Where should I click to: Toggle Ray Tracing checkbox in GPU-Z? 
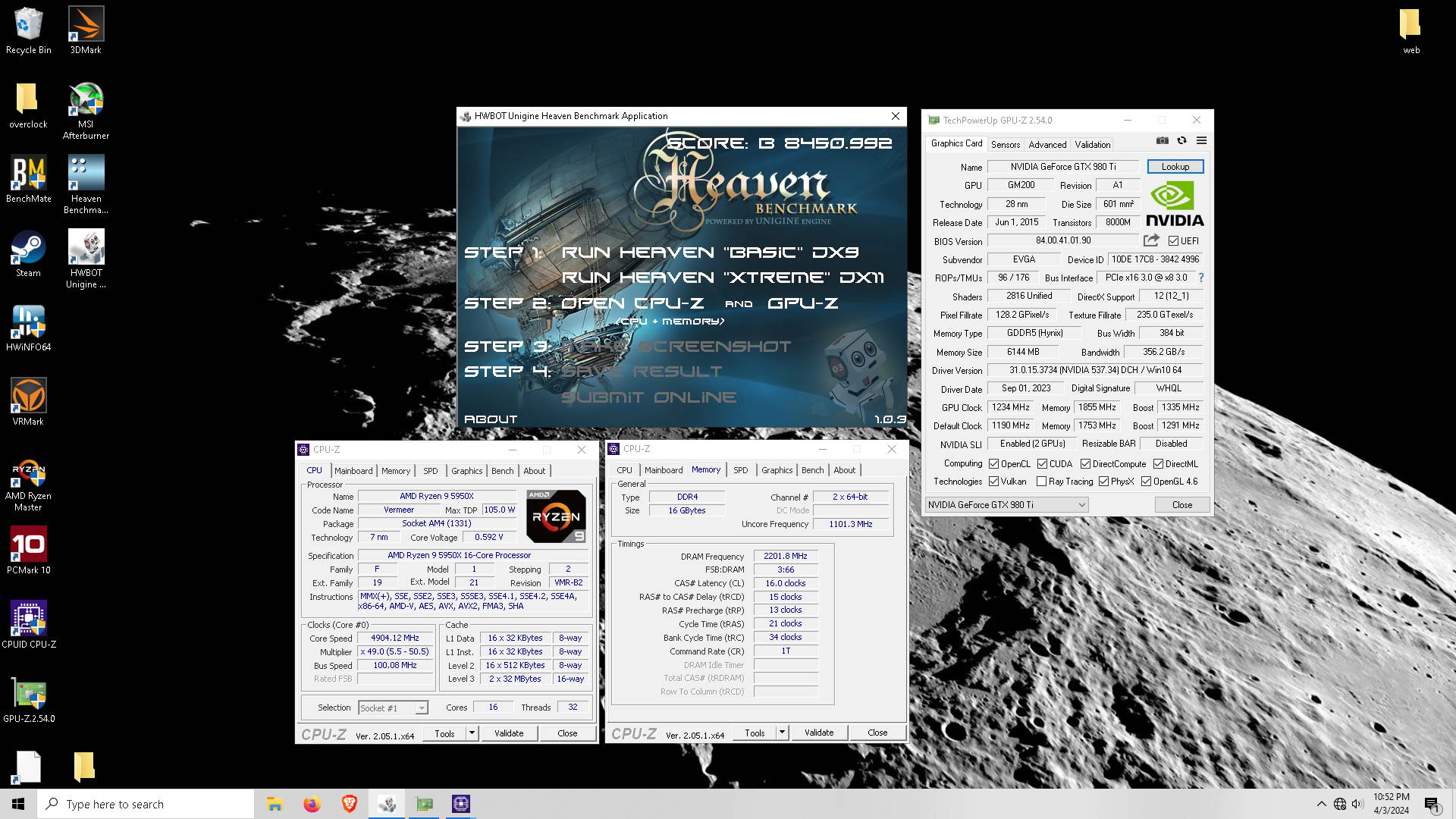coord(1041,482)
